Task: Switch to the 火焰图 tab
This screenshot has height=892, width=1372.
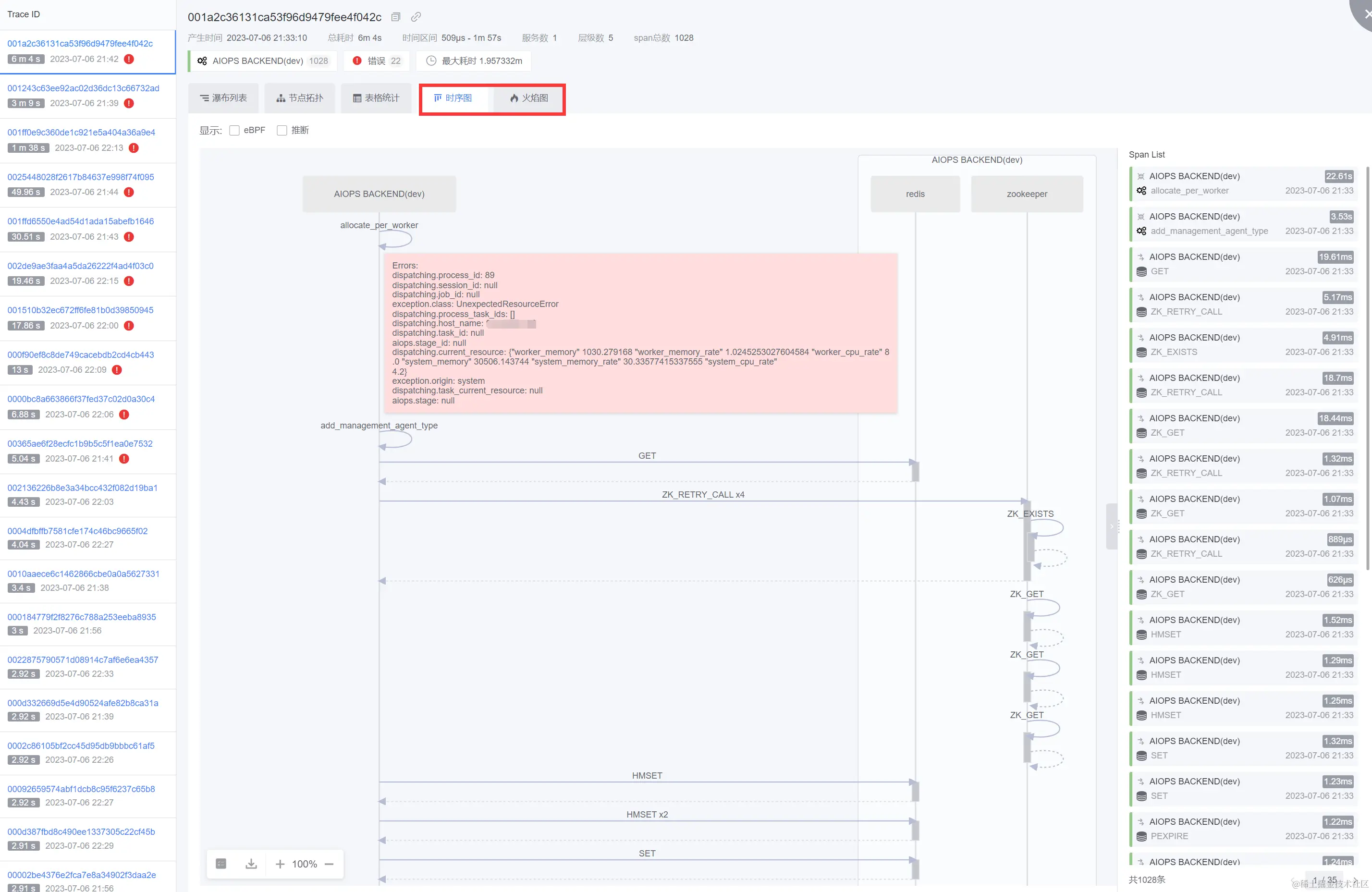Action: [528, 98]
